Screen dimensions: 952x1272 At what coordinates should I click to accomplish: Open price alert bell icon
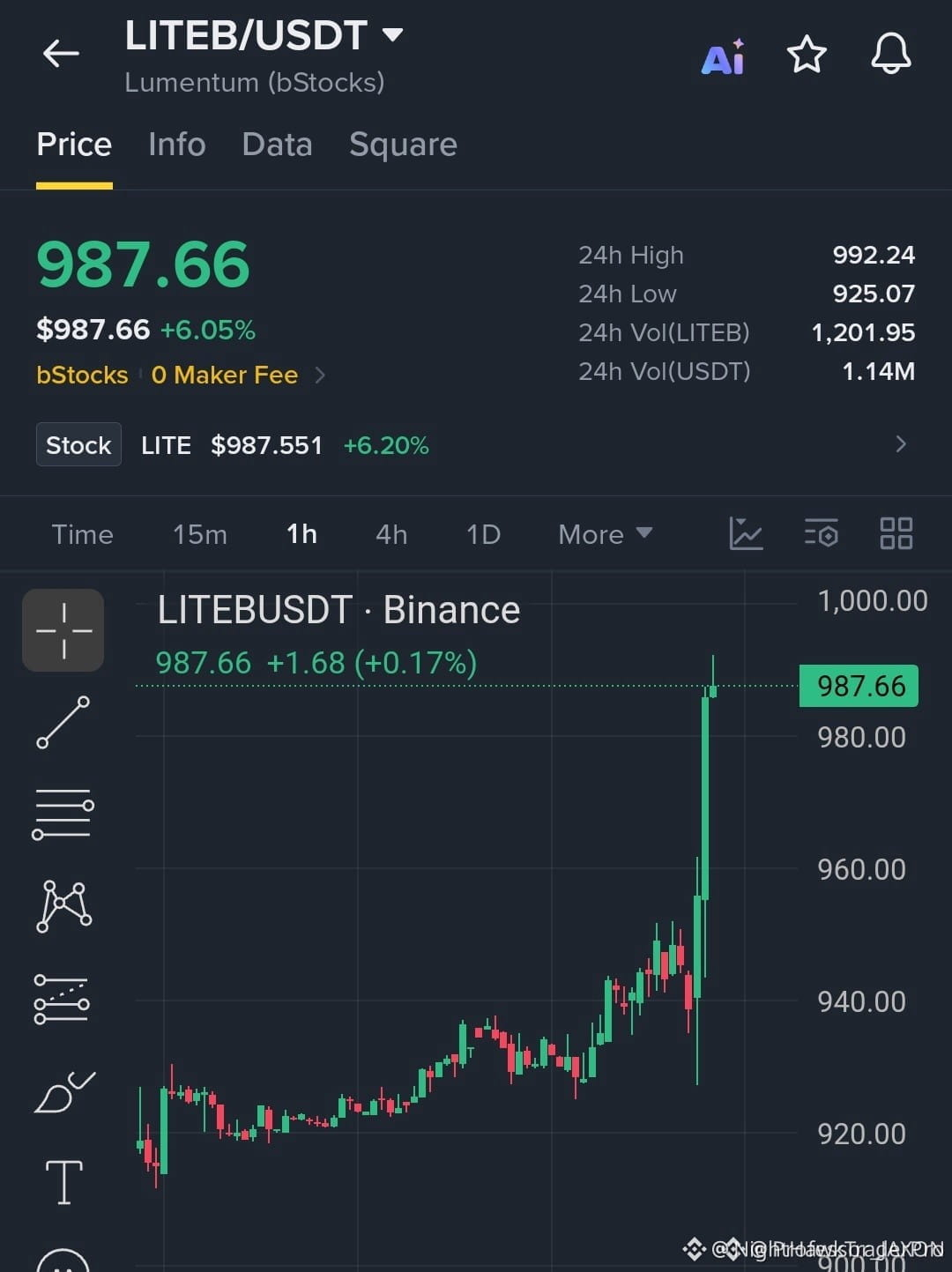pyautogui.click(x=891, y=54)
